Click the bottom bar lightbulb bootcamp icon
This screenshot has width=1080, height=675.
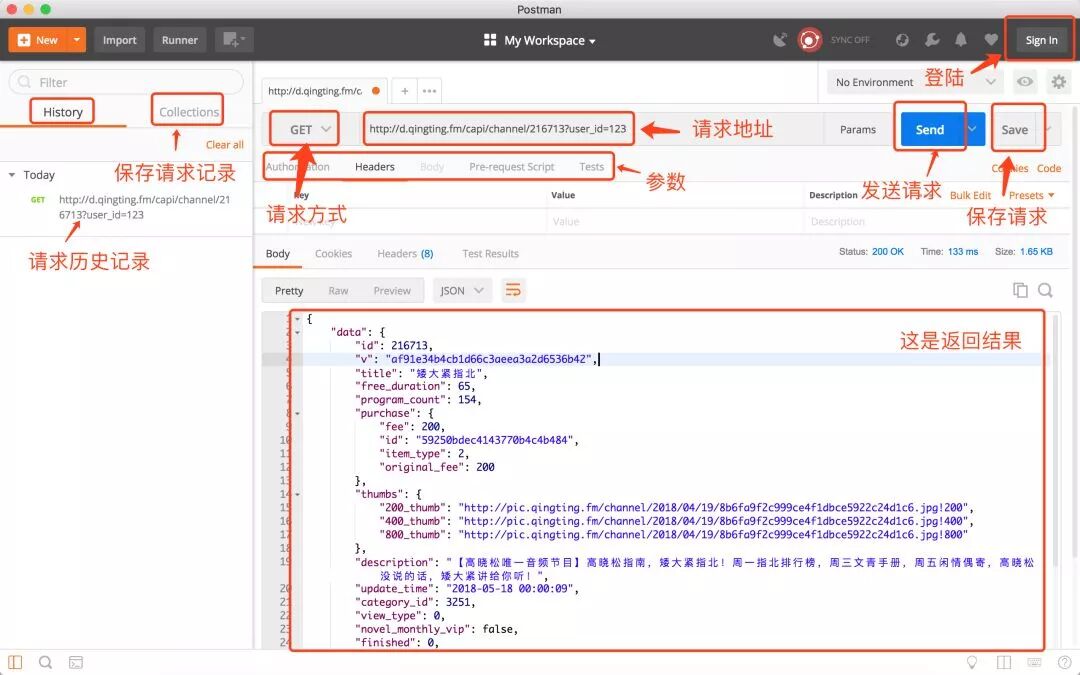click(972, 663)
